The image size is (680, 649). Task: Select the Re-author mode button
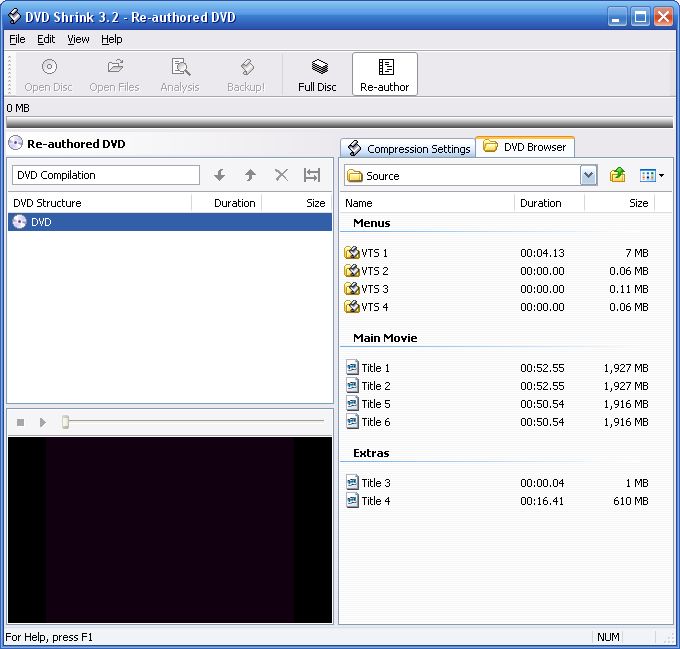point(385,74)
